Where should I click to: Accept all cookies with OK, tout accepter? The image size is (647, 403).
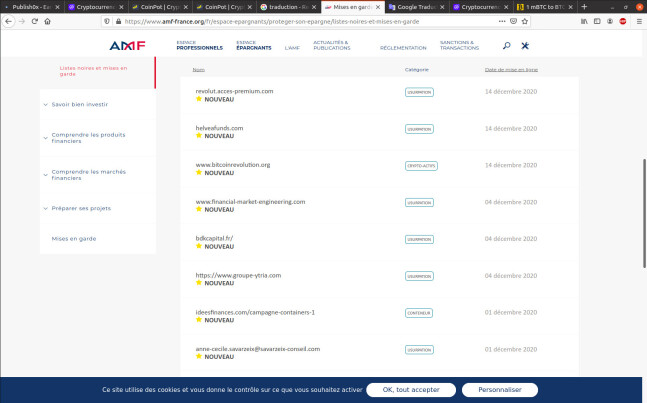tap(411, 390)
